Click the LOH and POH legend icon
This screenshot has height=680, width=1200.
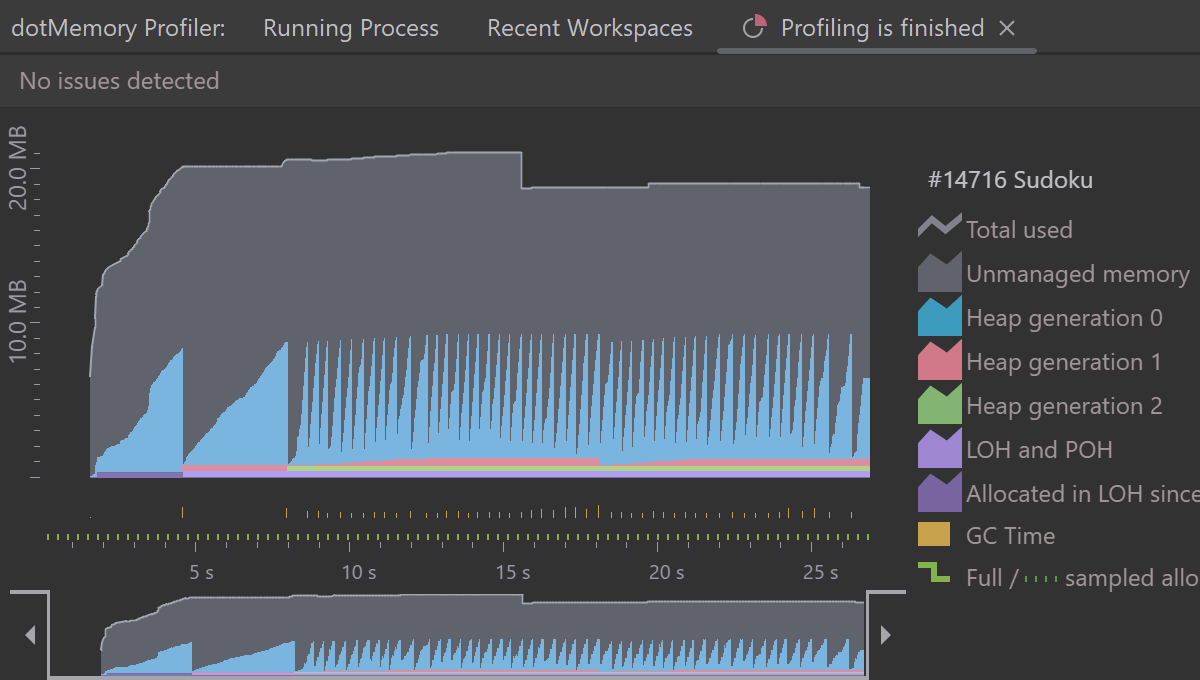click(x=939, y=449)
